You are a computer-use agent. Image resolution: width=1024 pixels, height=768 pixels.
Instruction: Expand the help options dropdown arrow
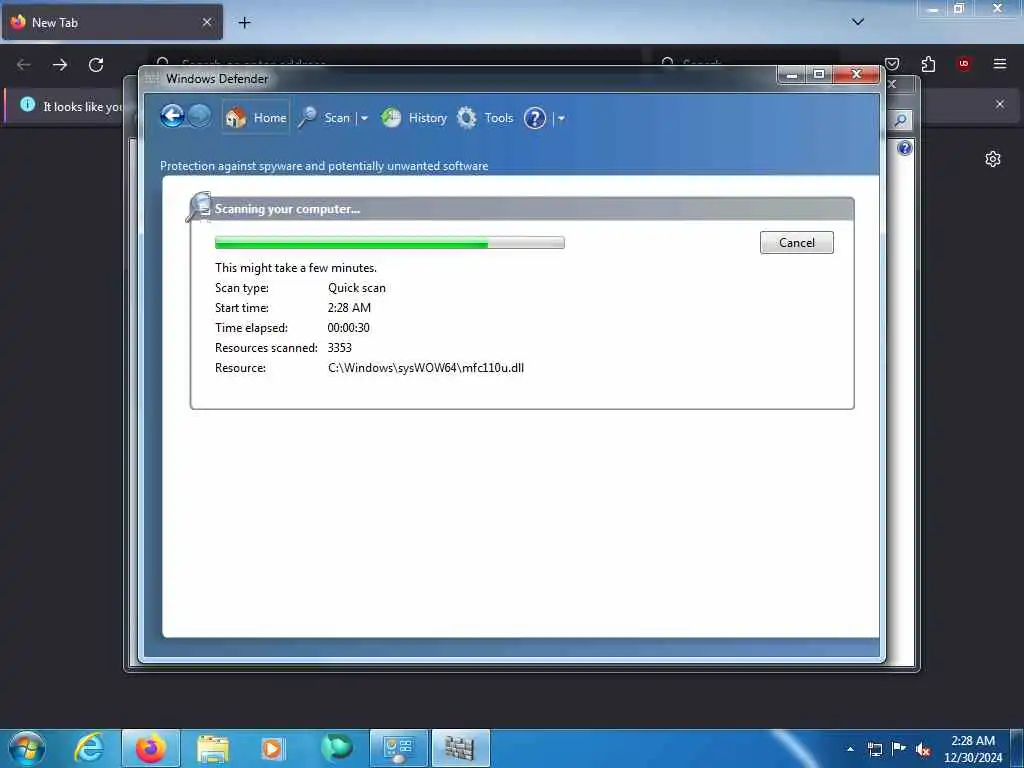(x=561, y=118)
